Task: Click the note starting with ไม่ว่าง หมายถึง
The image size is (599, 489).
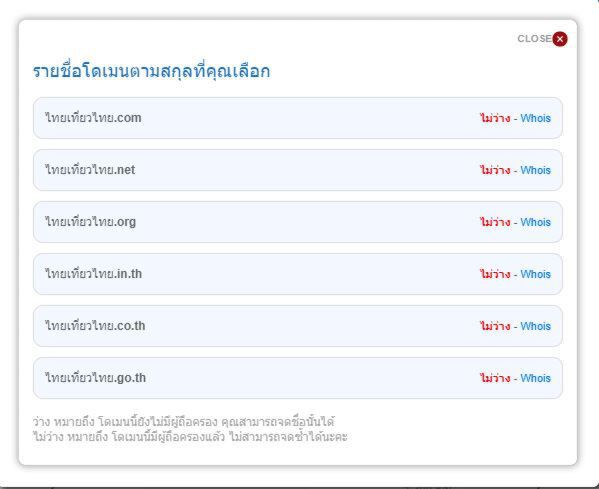Action: pyautogui.click(x=190, y=436)
